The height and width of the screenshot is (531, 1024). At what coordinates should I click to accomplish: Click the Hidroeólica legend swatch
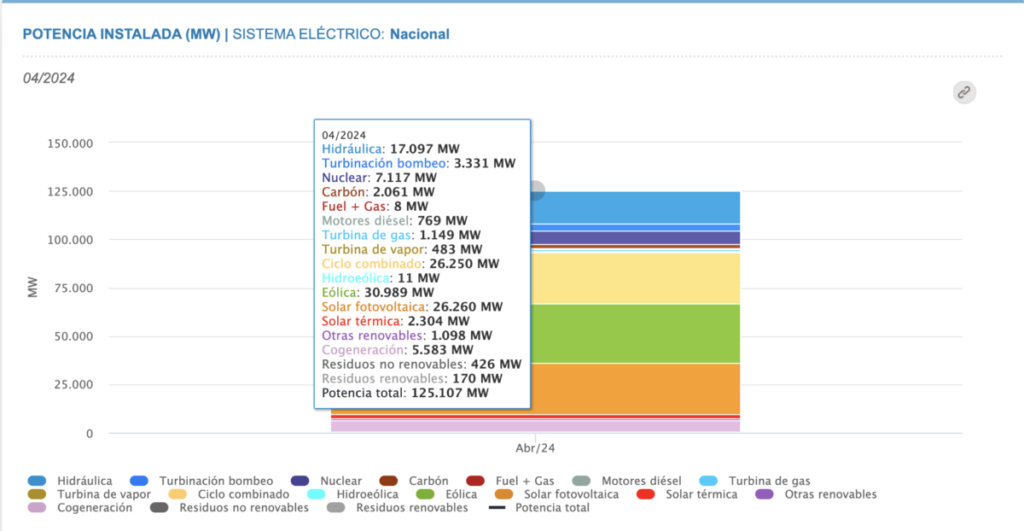[x=318, y=495]
